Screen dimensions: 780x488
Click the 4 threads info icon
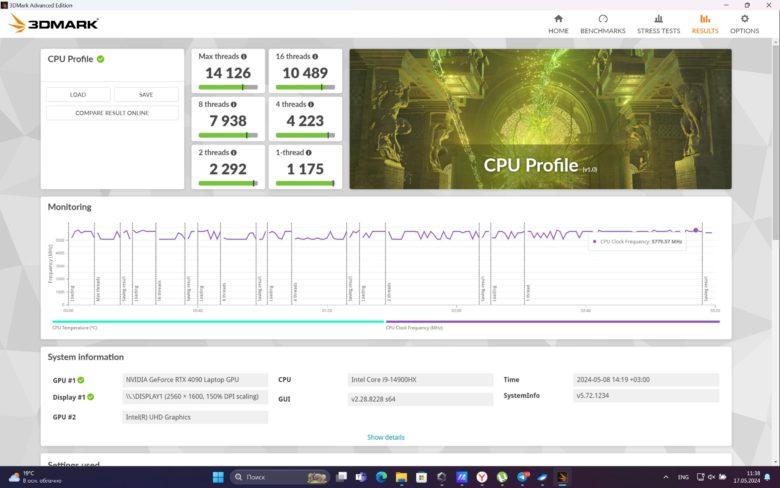tap(310, 104)
